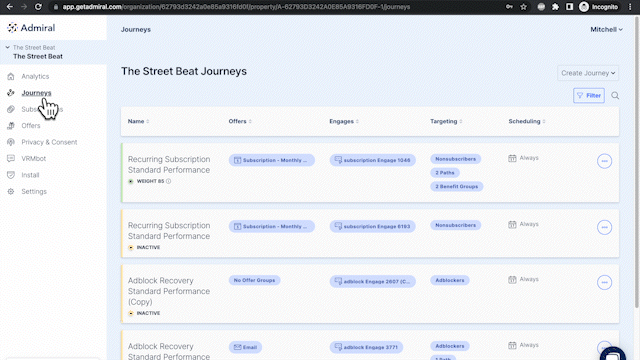Viewport: 640px width, 360px height.
Task: Click the search magnifier icon
Action: 615,96
